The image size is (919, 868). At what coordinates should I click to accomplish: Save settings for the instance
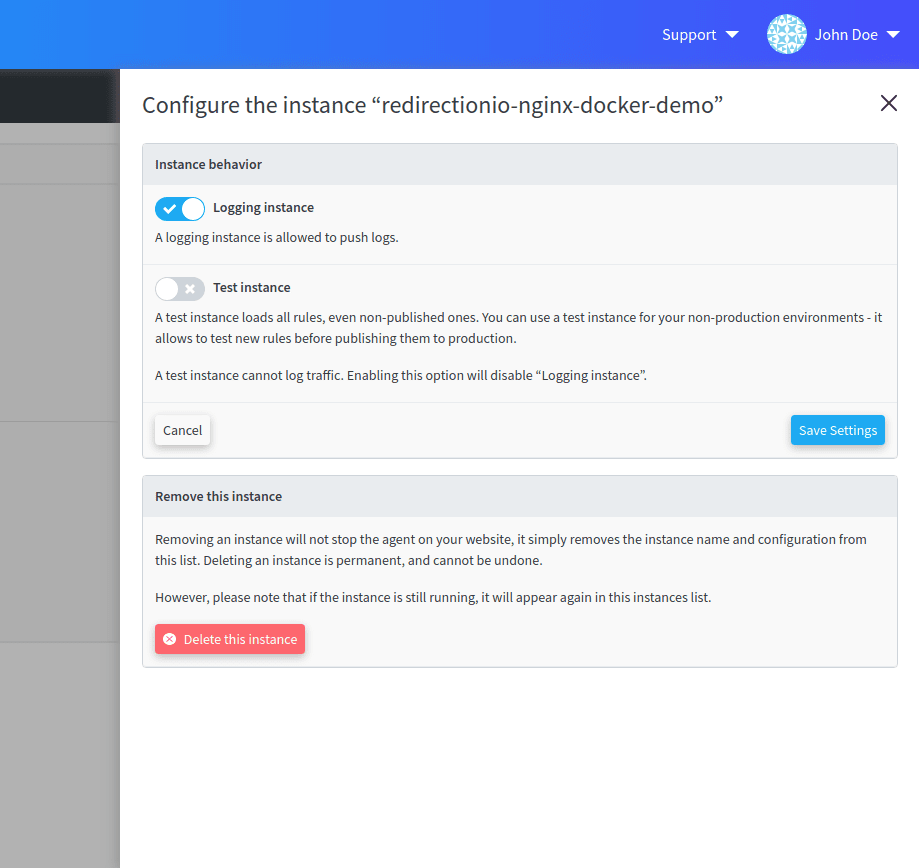point(837,430)
